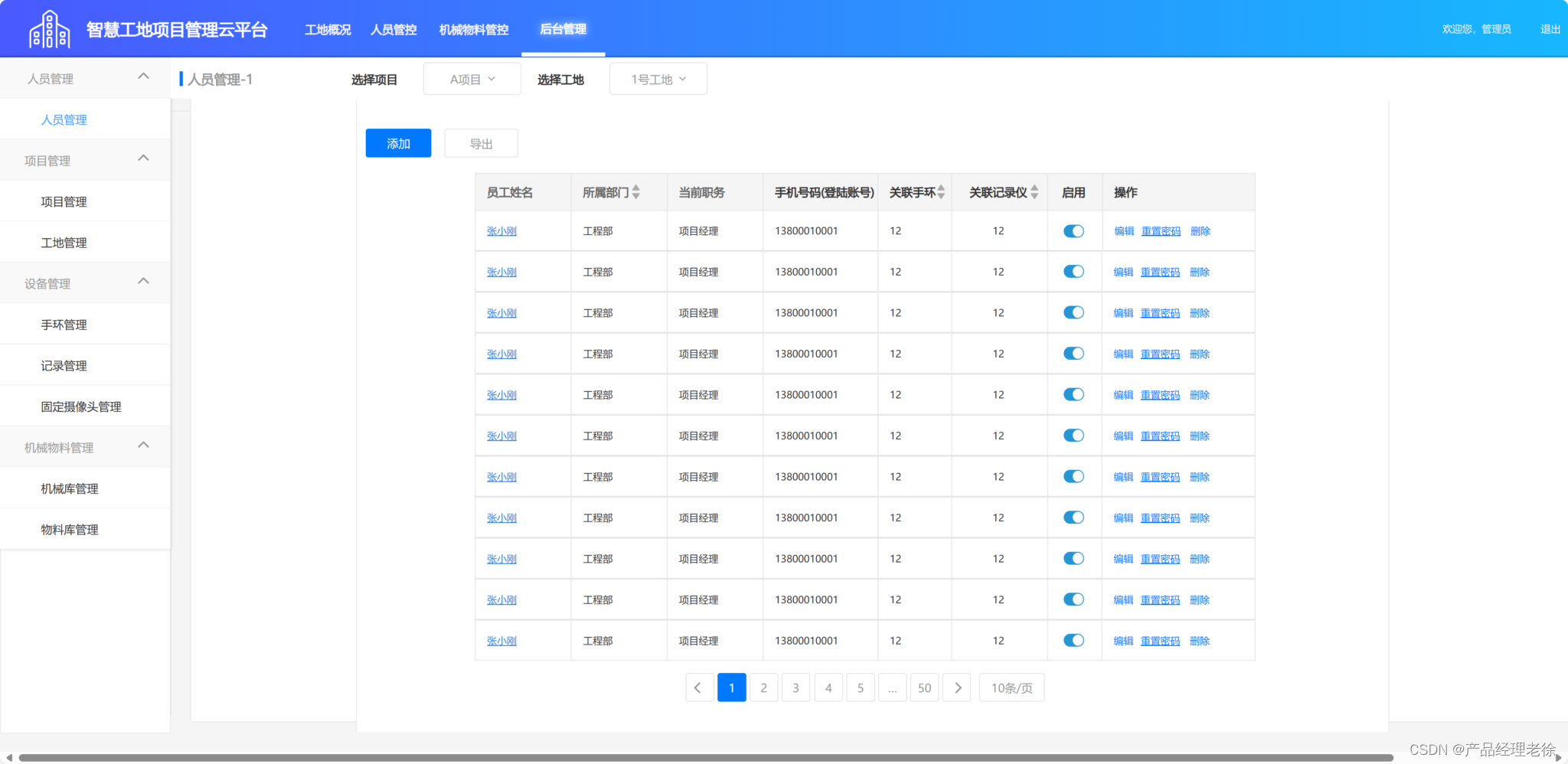Click the 导出 button
1568x764 pixels.
tap(481, 143)
